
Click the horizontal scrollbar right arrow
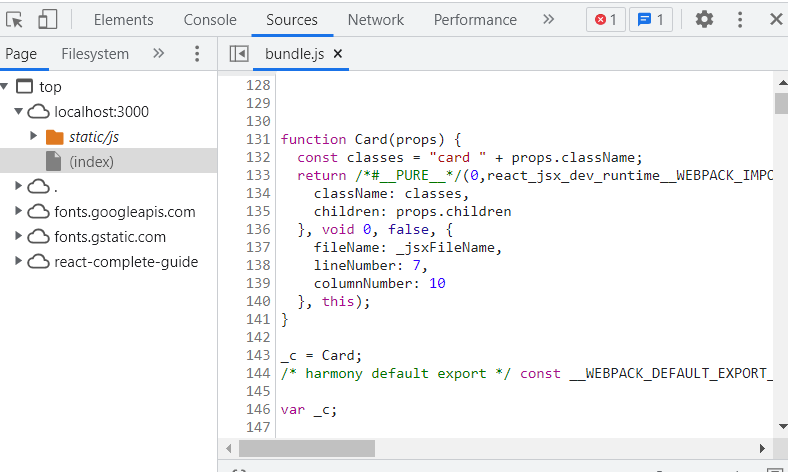[x=762, y=448]
